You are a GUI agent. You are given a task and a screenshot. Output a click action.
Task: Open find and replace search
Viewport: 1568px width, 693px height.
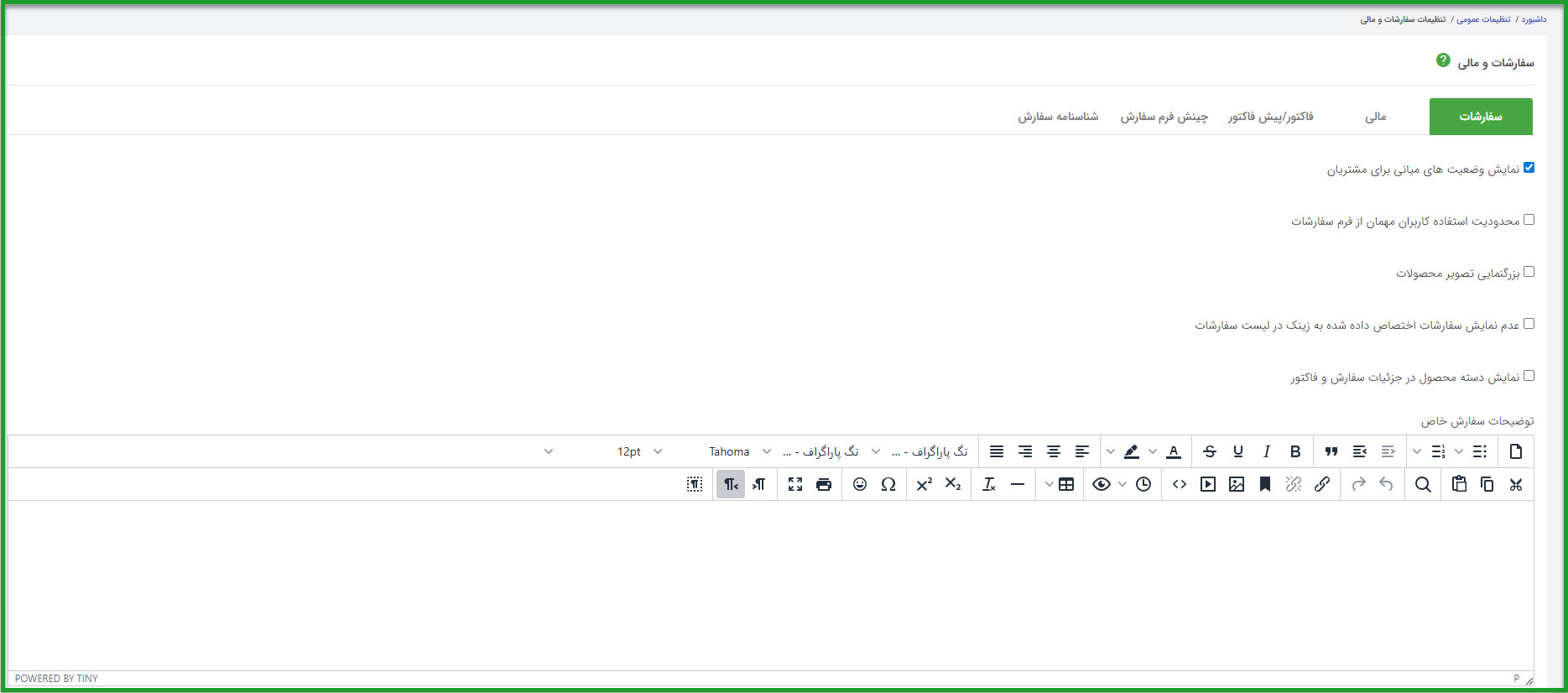pyautogui.click(x=1423, y=484)
